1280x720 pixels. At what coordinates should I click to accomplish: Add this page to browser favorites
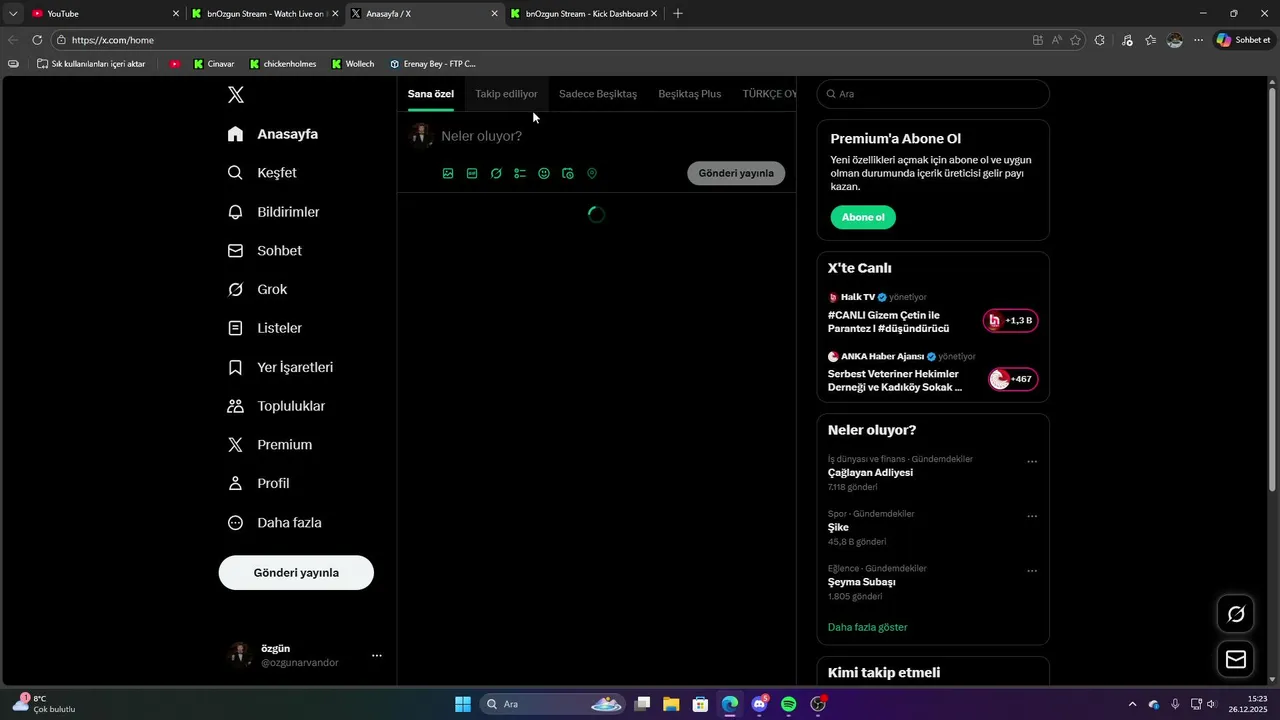click(1076, 40)
